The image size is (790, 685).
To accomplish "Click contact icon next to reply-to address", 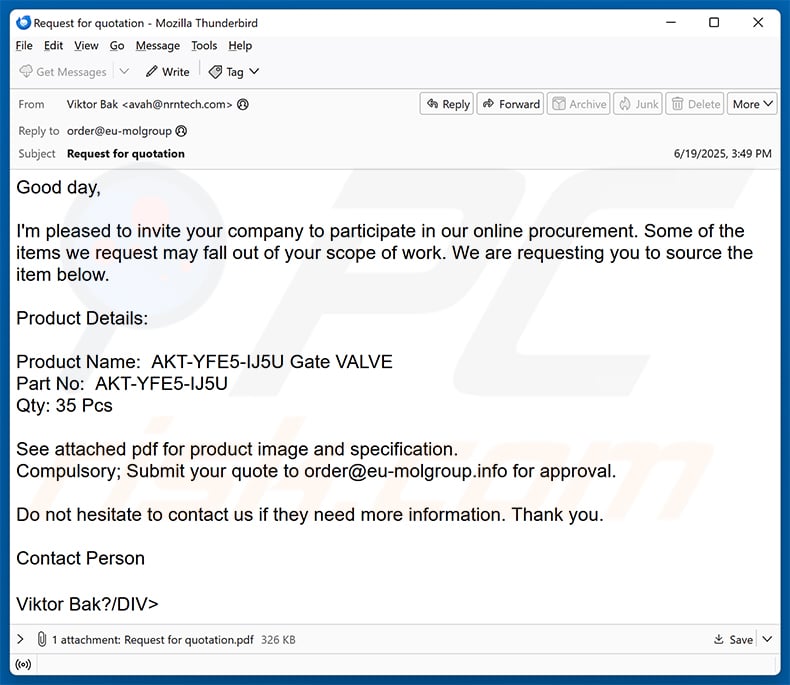I will (181, 131).
